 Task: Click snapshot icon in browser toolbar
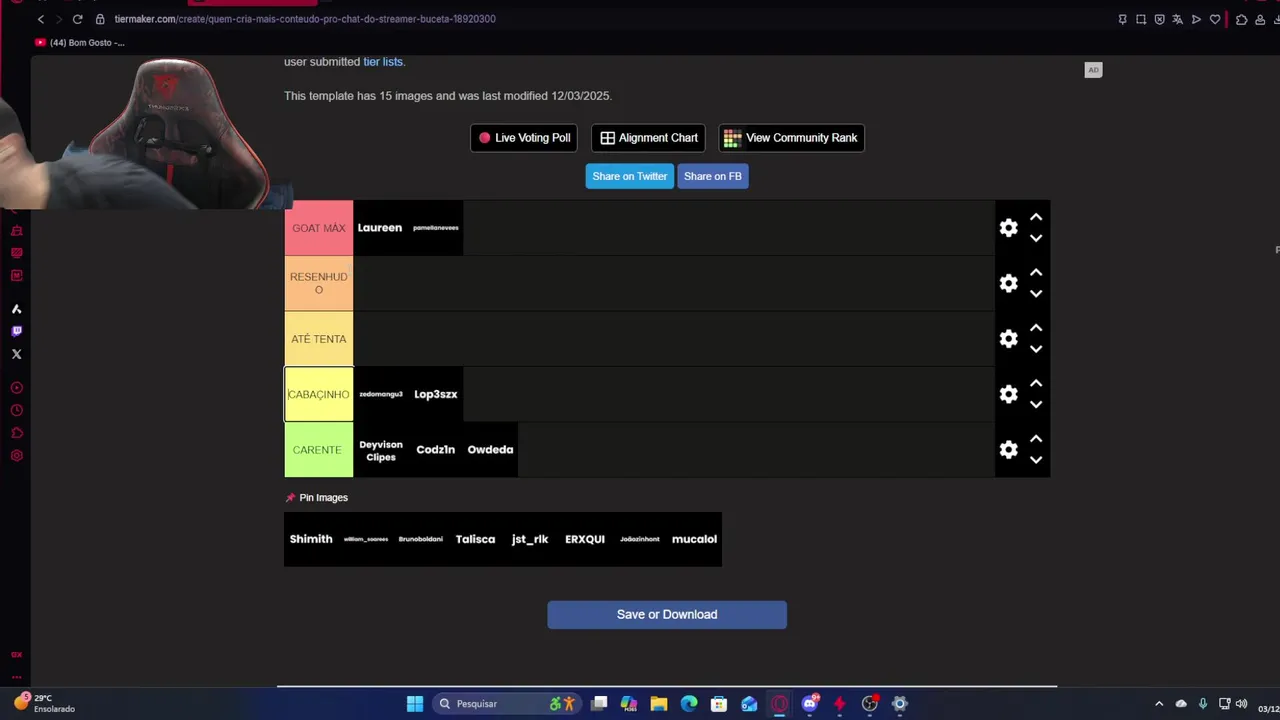[x=1141, y=19]
